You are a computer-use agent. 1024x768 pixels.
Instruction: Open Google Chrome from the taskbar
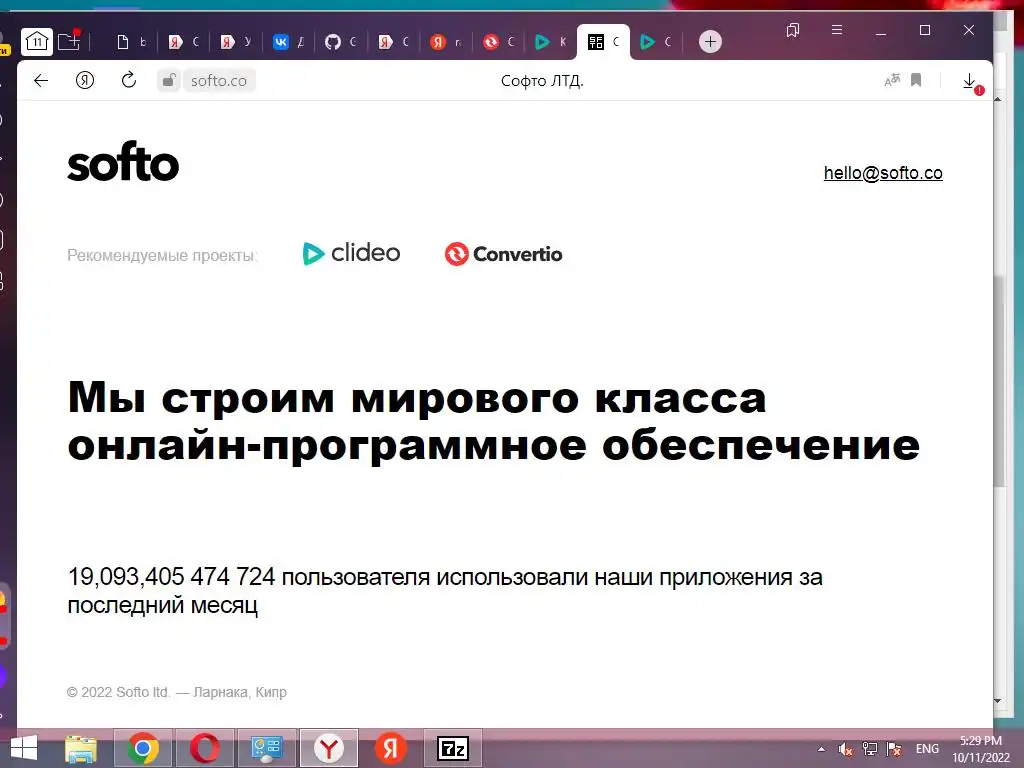point(143,748)
